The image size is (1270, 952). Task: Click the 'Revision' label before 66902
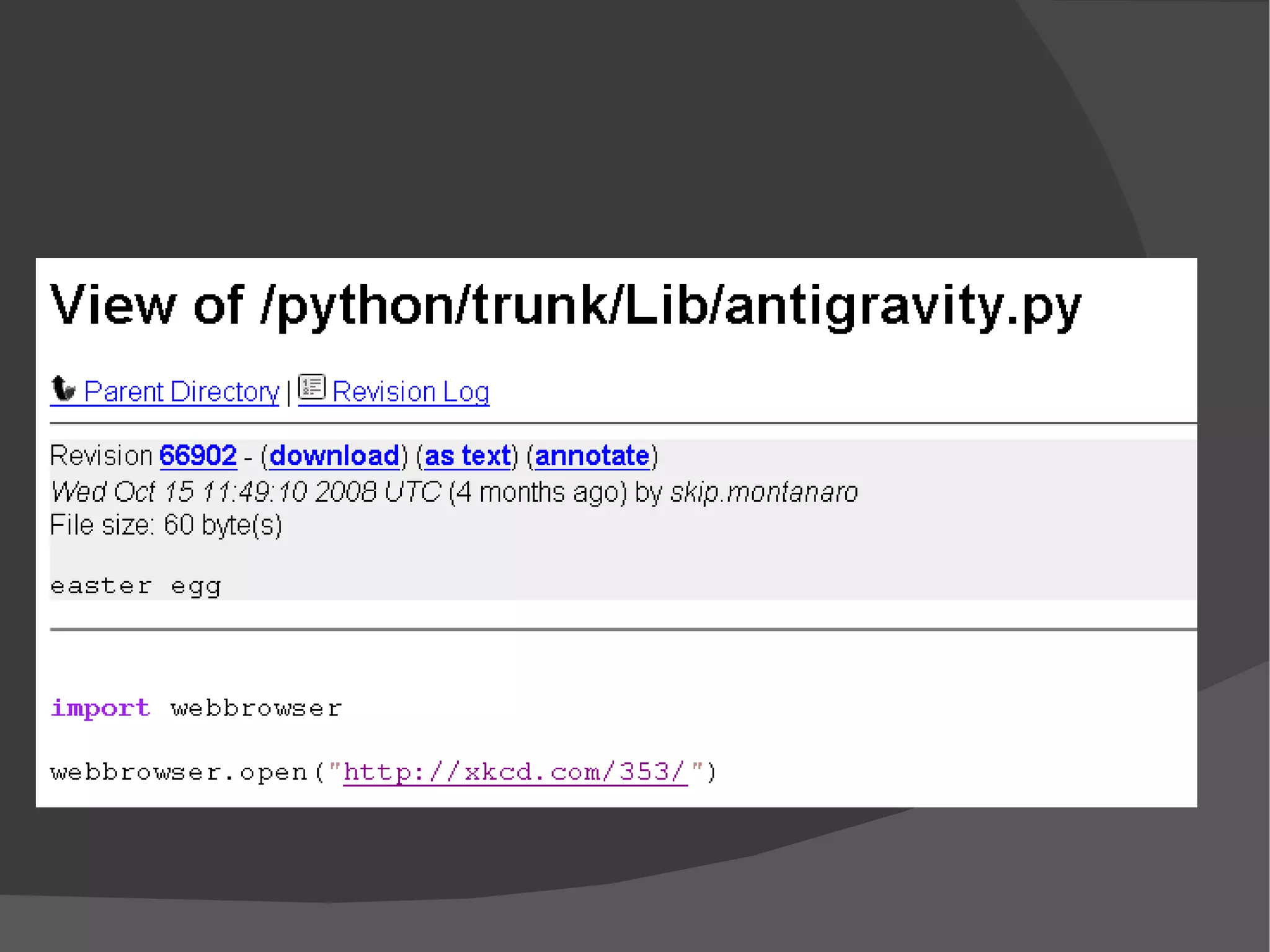101,456
